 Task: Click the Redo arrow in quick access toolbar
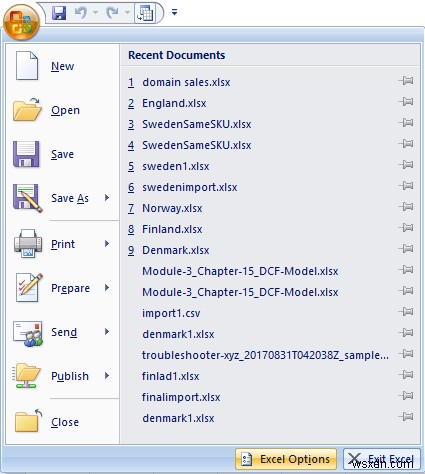113,13
